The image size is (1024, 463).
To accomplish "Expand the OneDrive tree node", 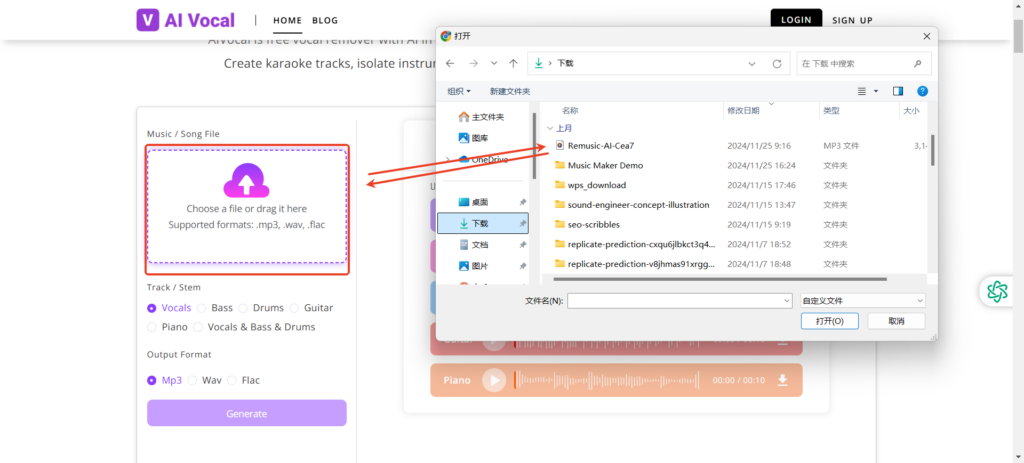I will click(449, 159).
